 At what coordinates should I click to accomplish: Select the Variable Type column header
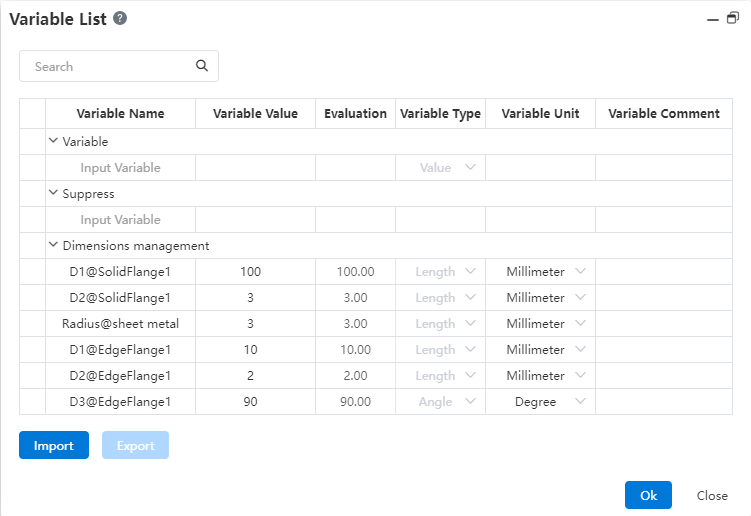pos(441,114)
